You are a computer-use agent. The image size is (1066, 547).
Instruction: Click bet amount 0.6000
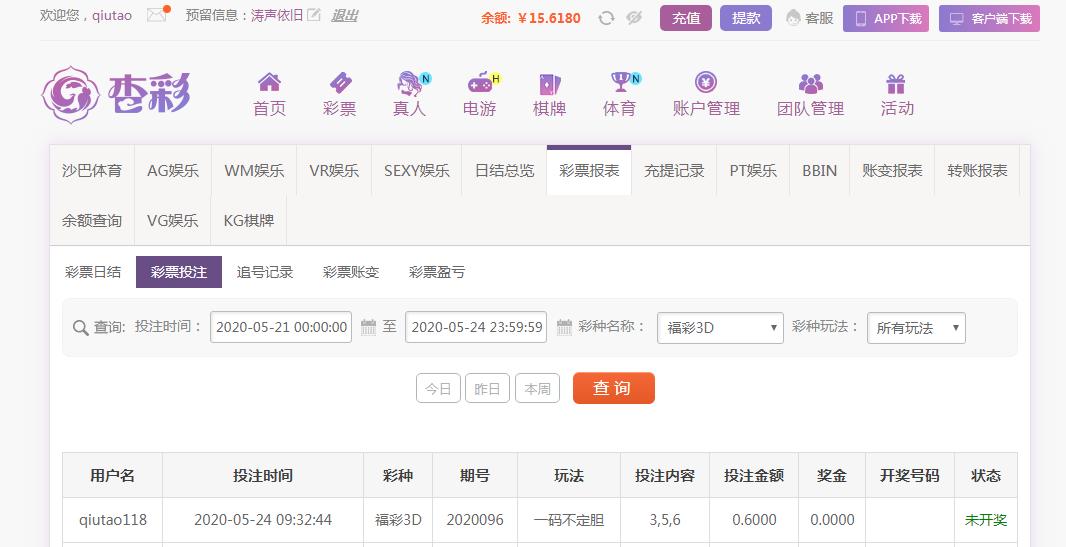pyautogui.click(x=754, y=520)
